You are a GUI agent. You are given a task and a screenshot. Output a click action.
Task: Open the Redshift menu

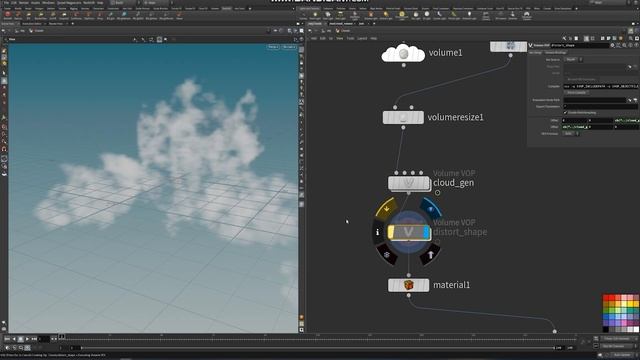(89, 2)
